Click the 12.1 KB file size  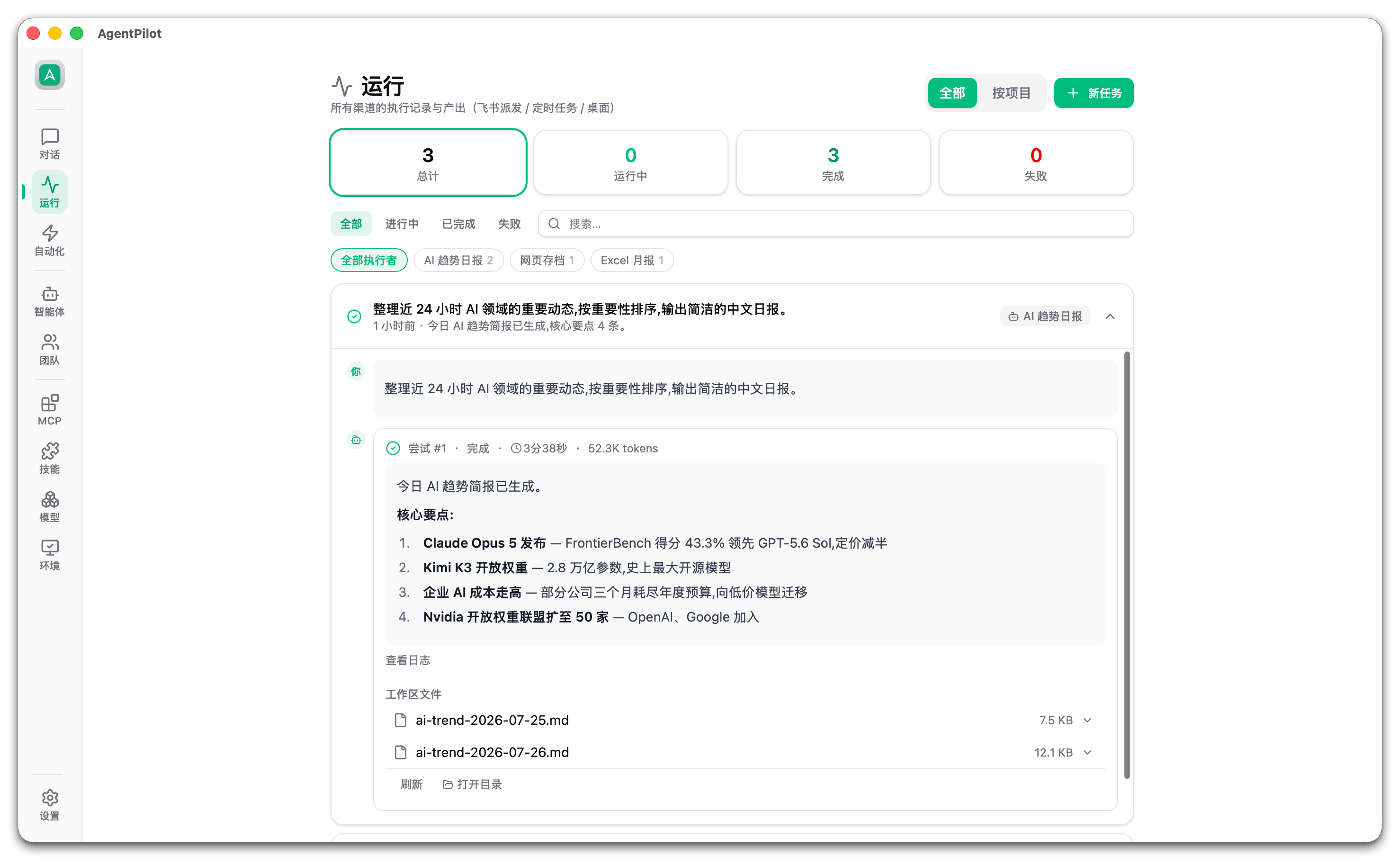coord(1053,752)
